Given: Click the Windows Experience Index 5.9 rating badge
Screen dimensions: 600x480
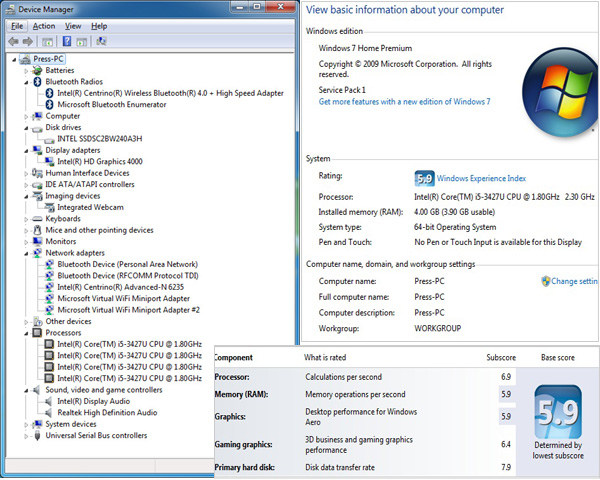Looking at the screenshot, I should [x=424, y=178].
